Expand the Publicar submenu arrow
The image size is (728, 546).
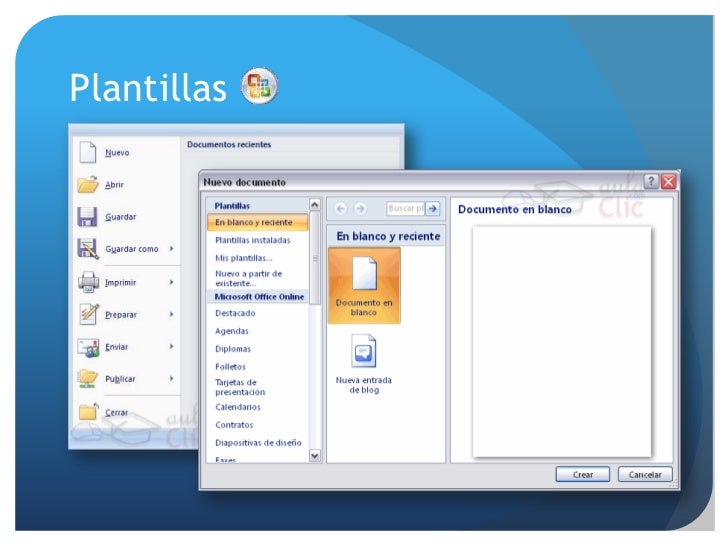[x=171, y=378]
